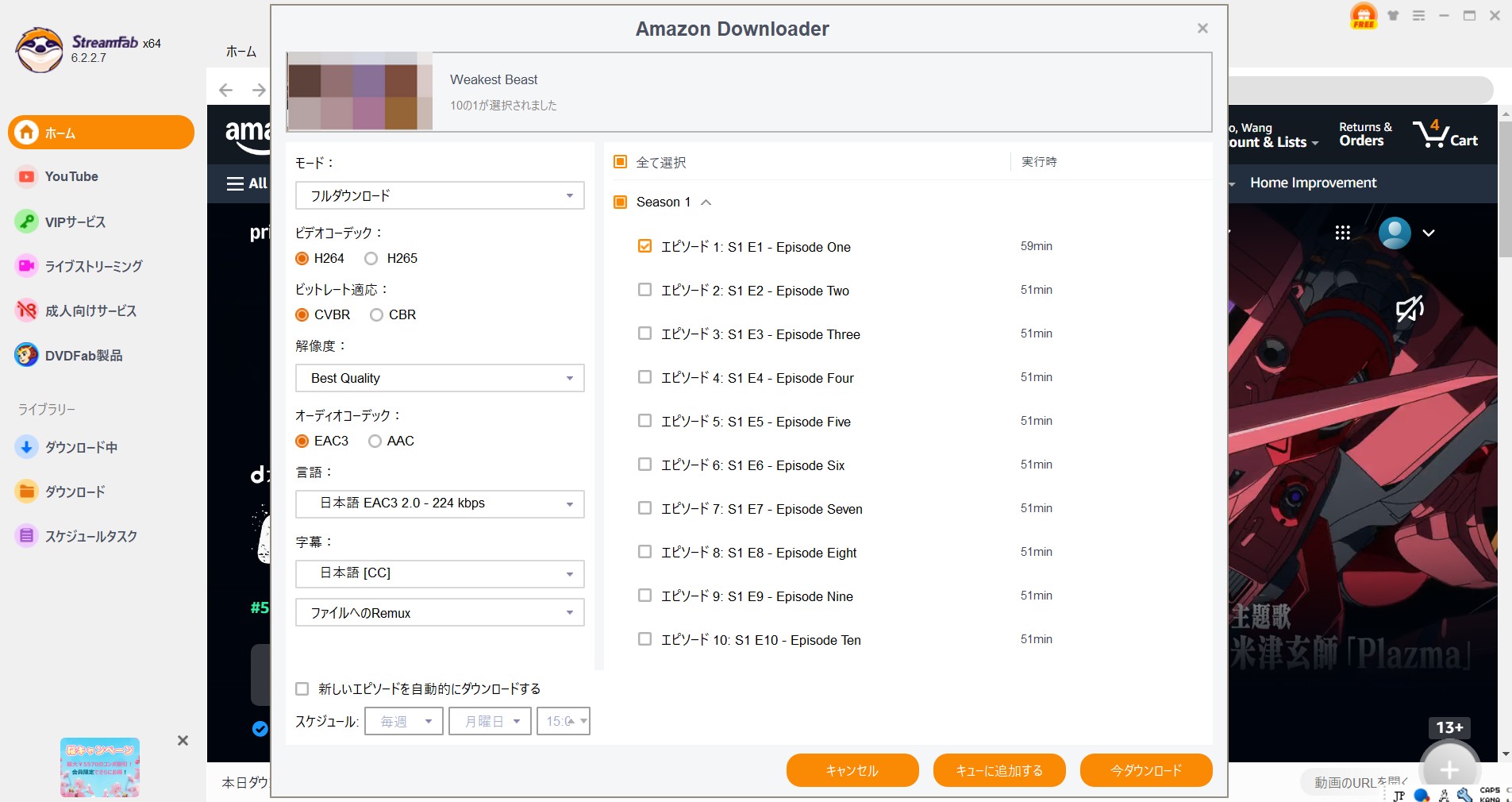Click the add to queue button

click(999, 770)
